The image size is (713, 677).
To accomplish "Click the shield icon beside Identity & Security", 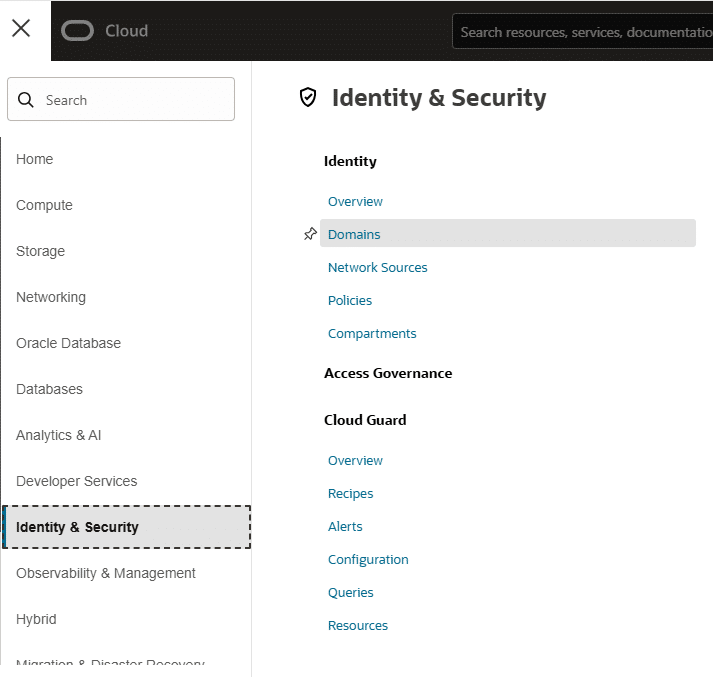I will point(308,97).
